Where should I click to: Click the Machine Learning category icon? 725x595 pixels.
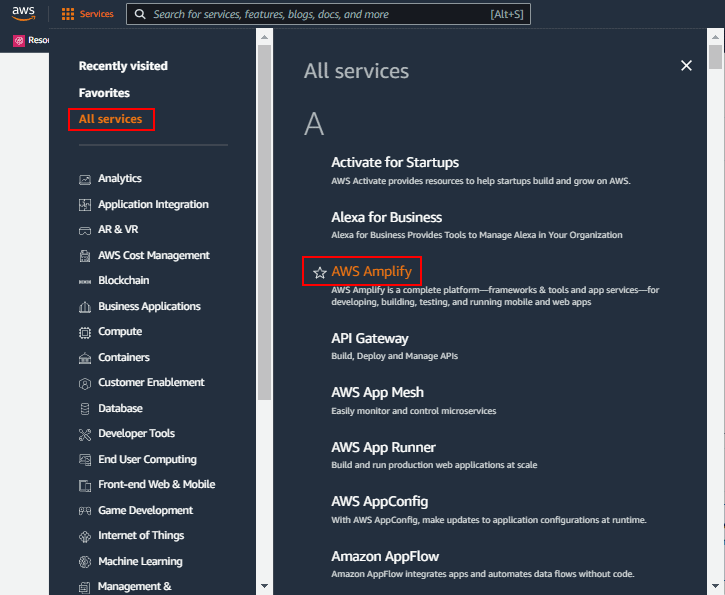click(85, 562)
